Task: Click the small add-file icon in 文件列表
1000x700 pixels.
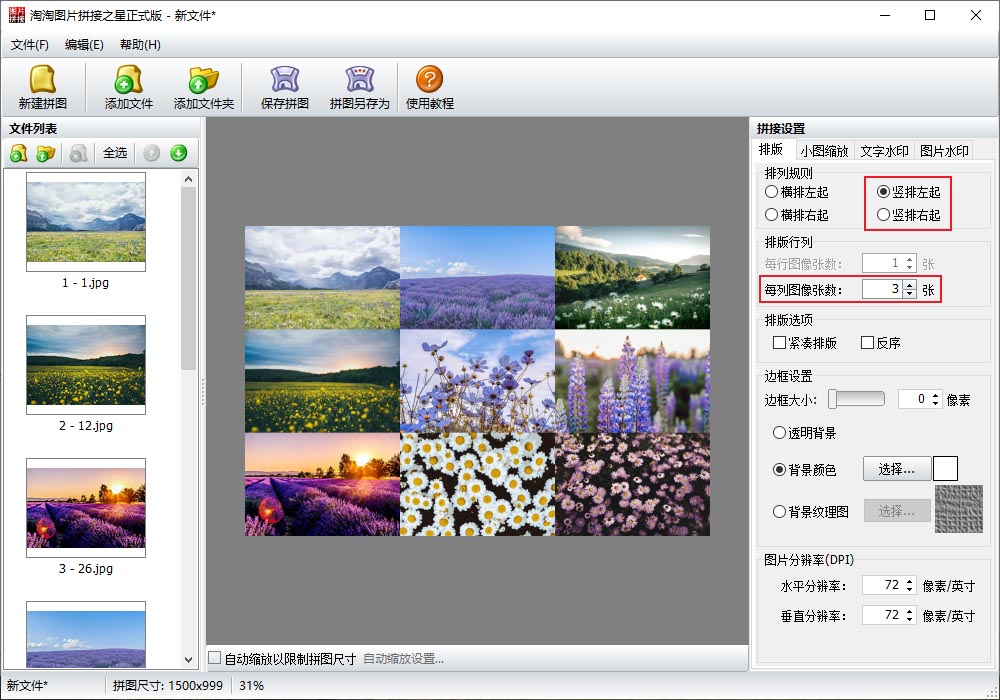Action: (x=18, y=153)
